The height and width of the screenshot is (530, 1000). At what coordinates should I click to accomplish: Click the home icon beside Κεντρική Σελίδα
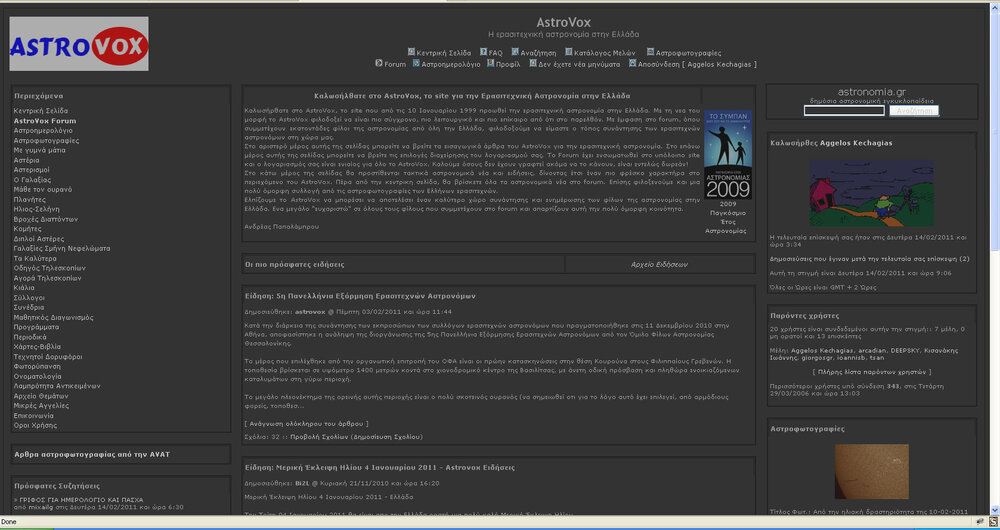(x=411, y=52)
